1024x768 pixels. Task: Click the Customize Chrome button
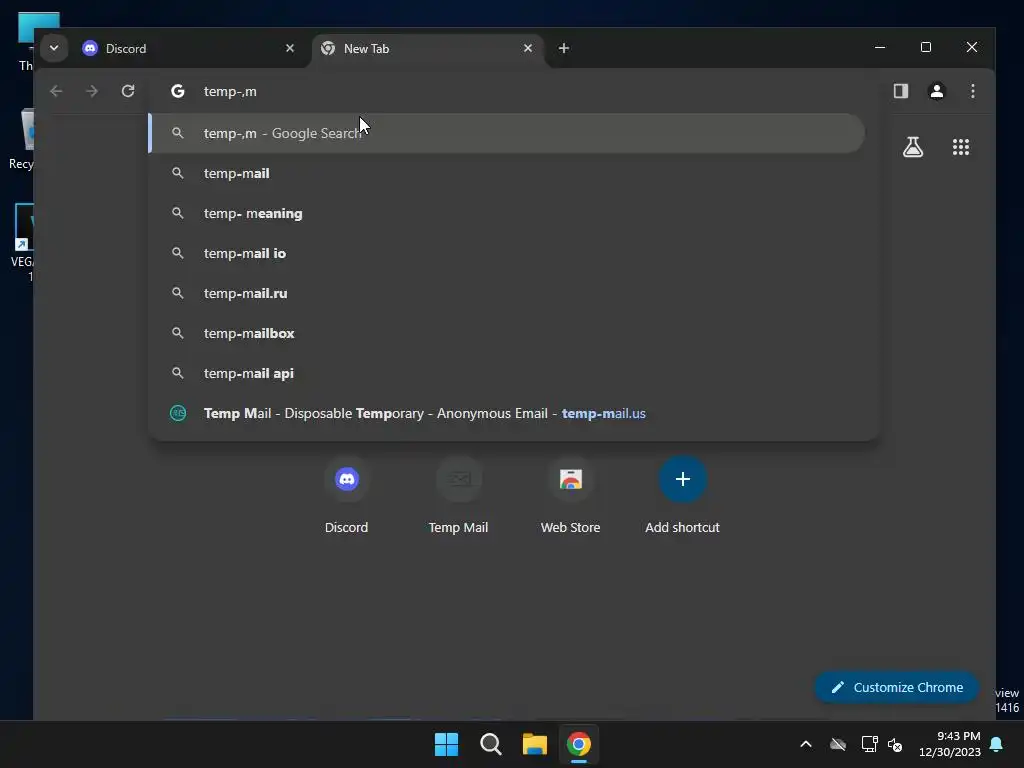click(897, 687)
